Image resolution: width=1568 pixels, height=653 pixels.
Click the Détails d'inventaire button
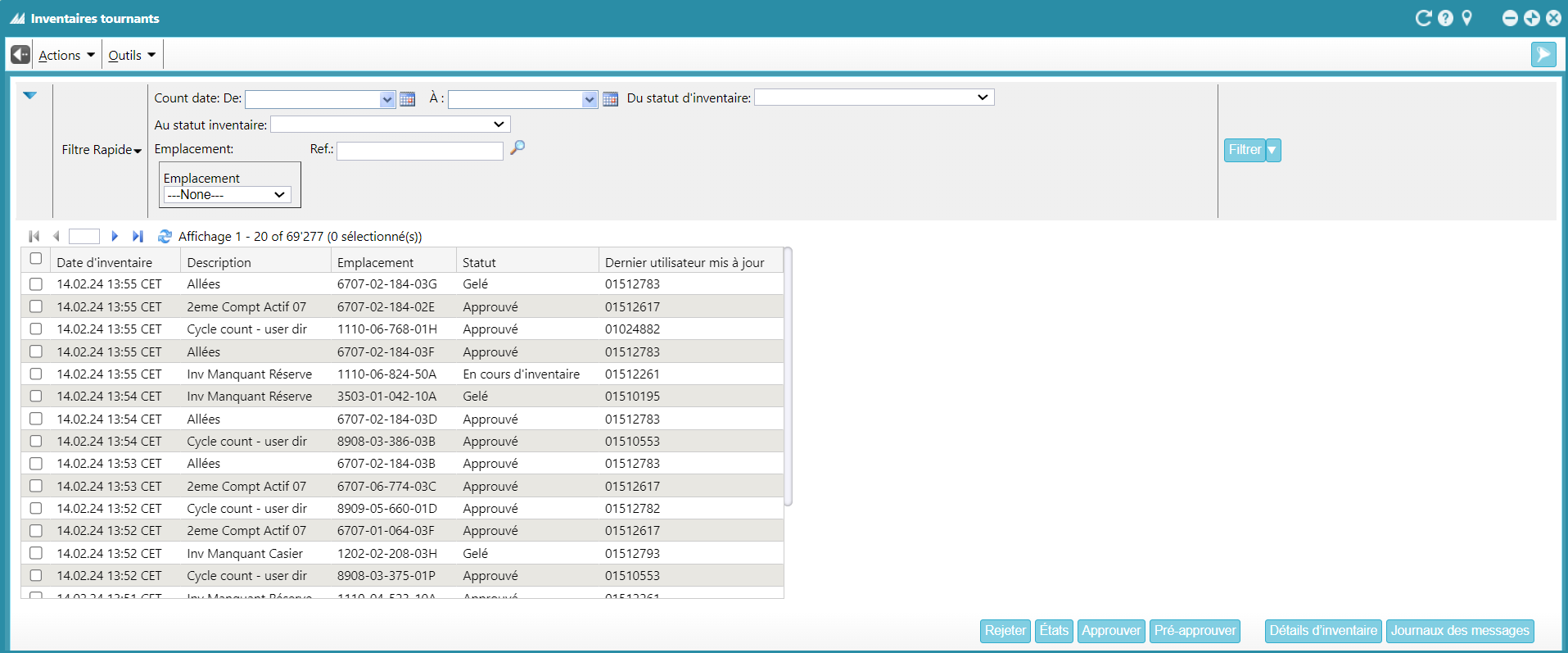(1322, 631)
